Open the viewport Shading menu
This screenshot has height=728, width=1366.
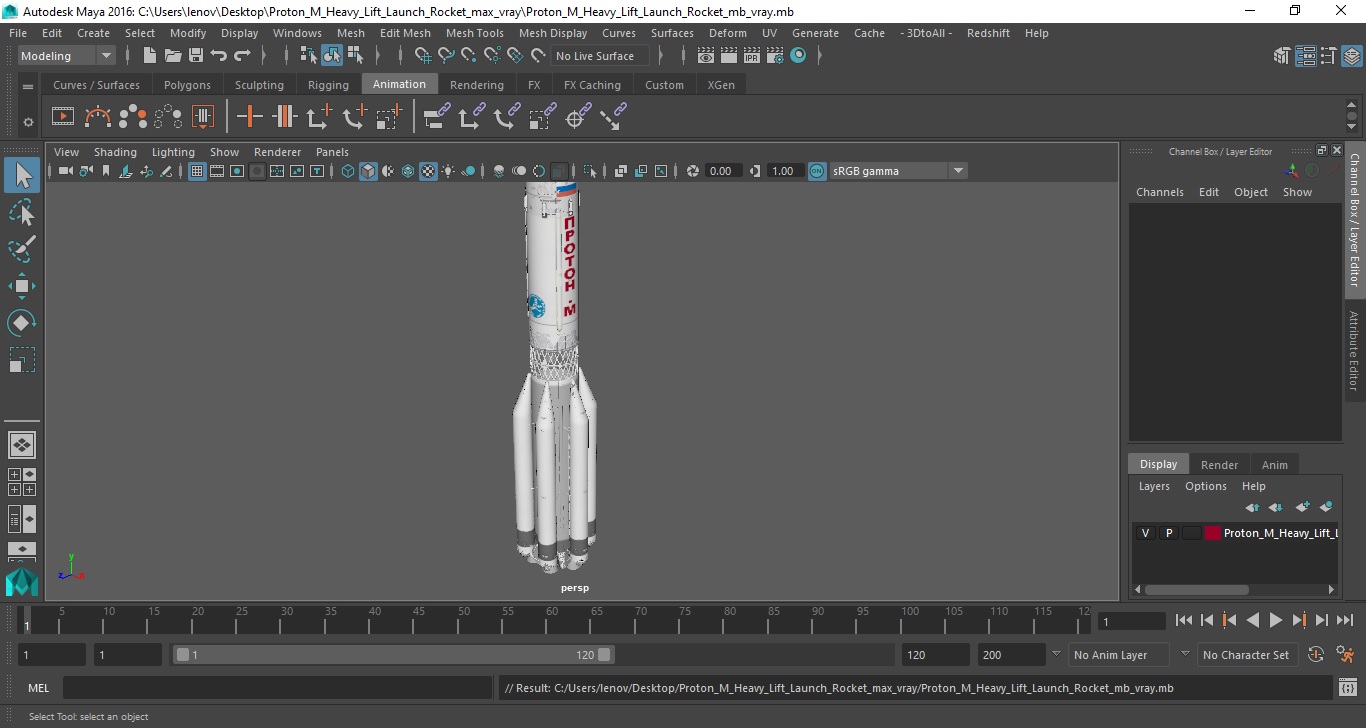pos(115,152)
